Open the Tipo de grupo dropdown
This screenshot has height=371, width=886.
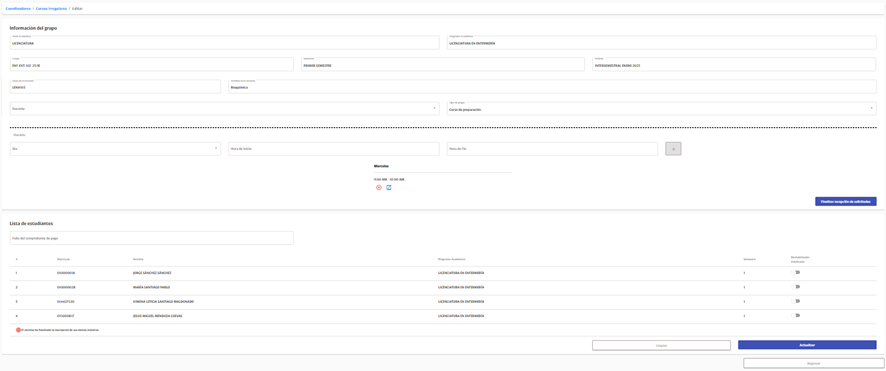pyautogui.click(x=662, y=108)
